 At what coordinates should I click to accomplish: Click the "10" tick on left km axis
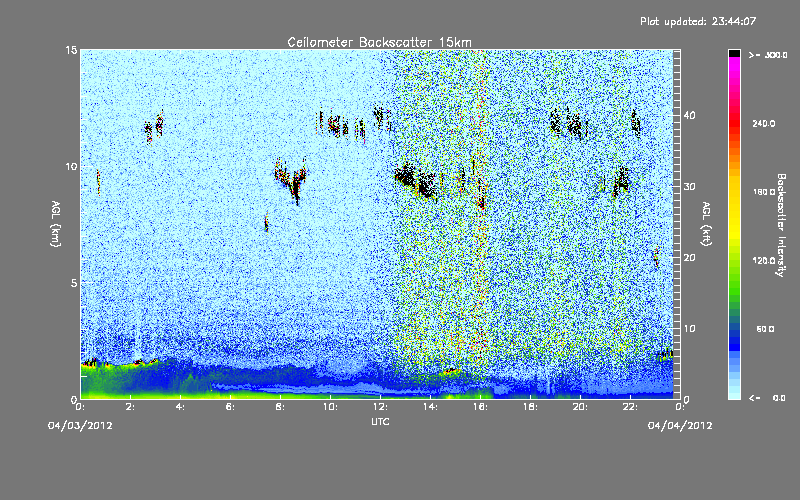[x=71, y=166]
